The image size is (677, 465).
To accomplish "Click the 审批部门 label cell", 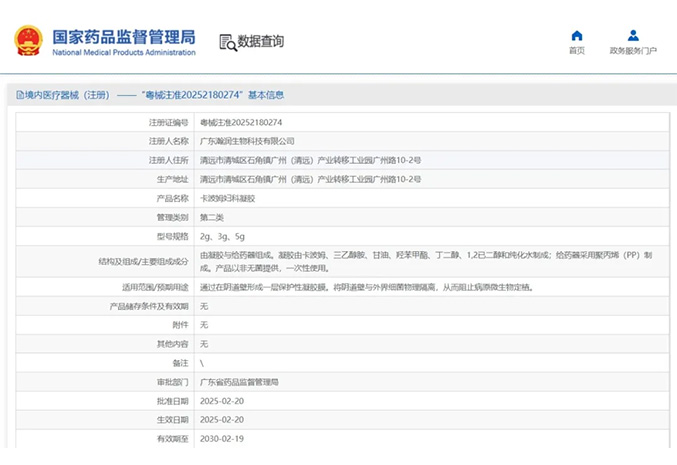I will (x=105, y=382).
